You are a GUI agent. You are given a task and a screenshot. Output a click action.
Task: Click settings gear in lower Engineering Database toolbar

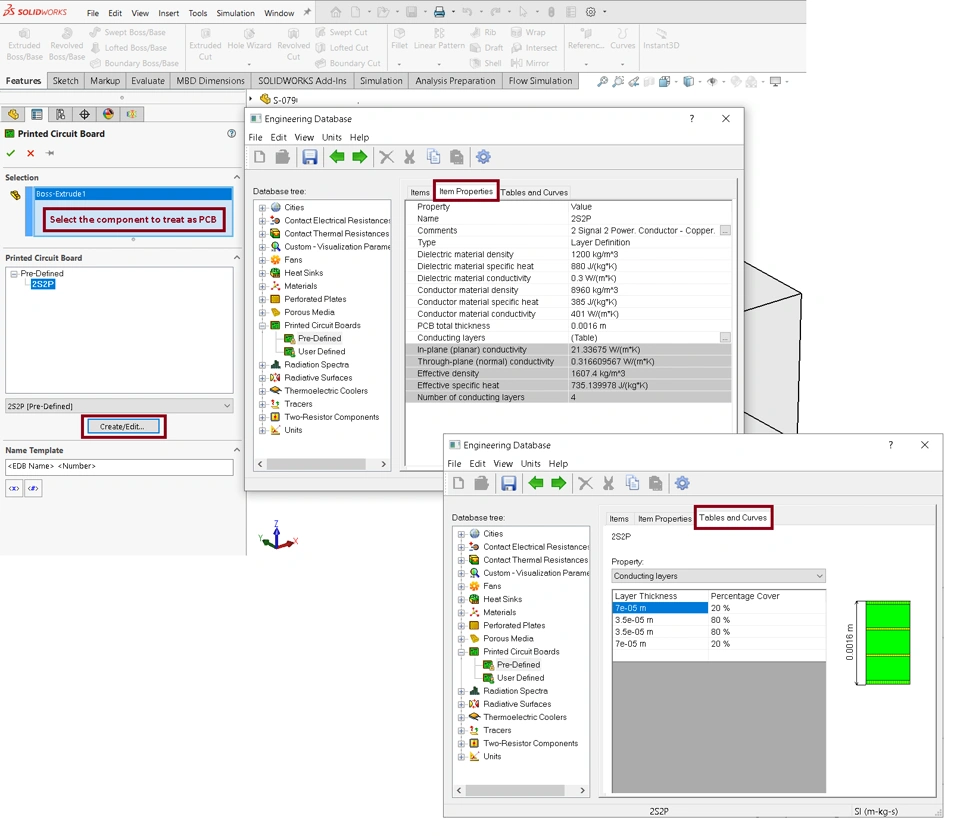pos(682,483)
